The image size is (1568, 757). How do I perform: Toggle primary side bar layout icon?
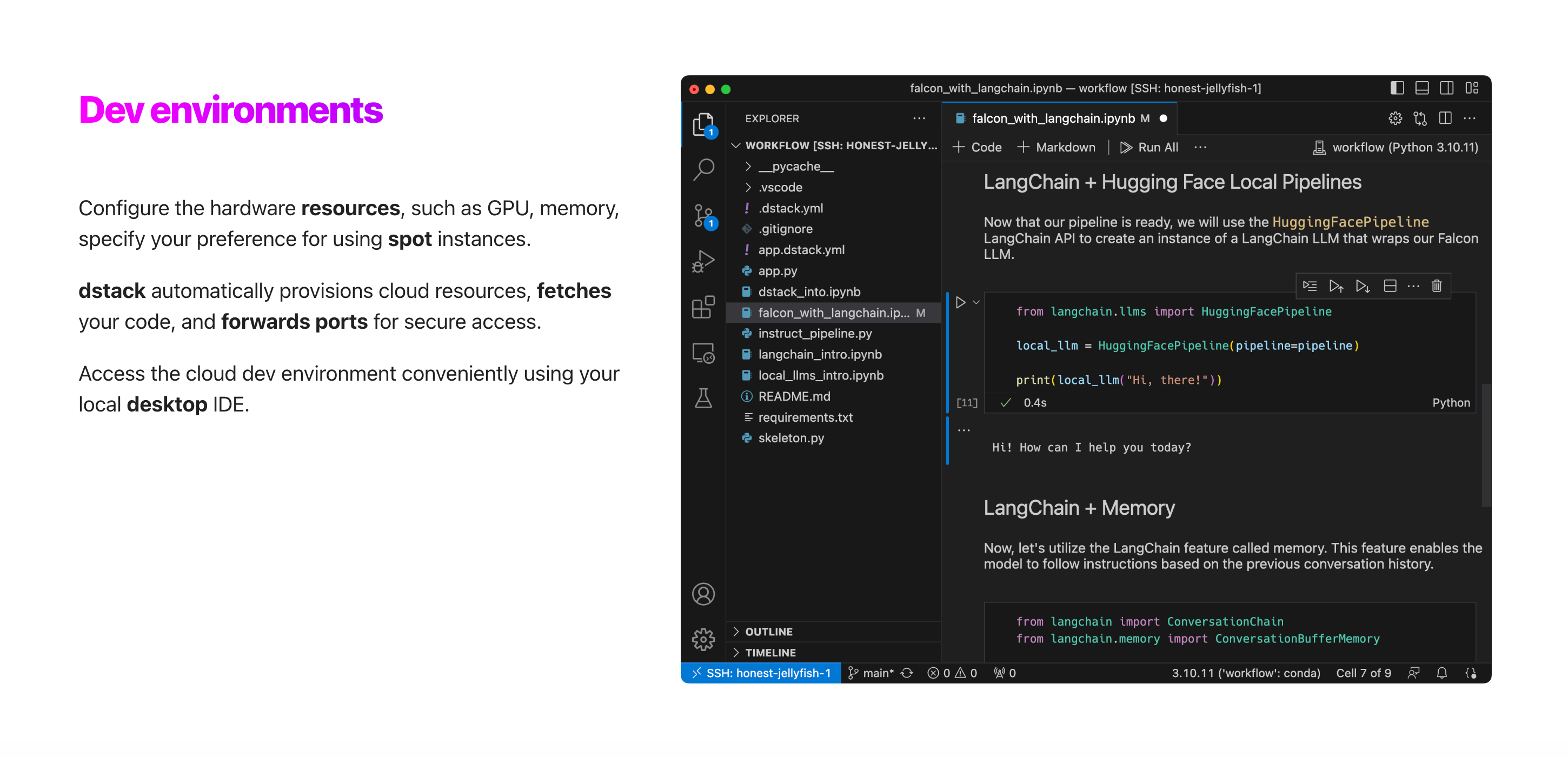1397,88
